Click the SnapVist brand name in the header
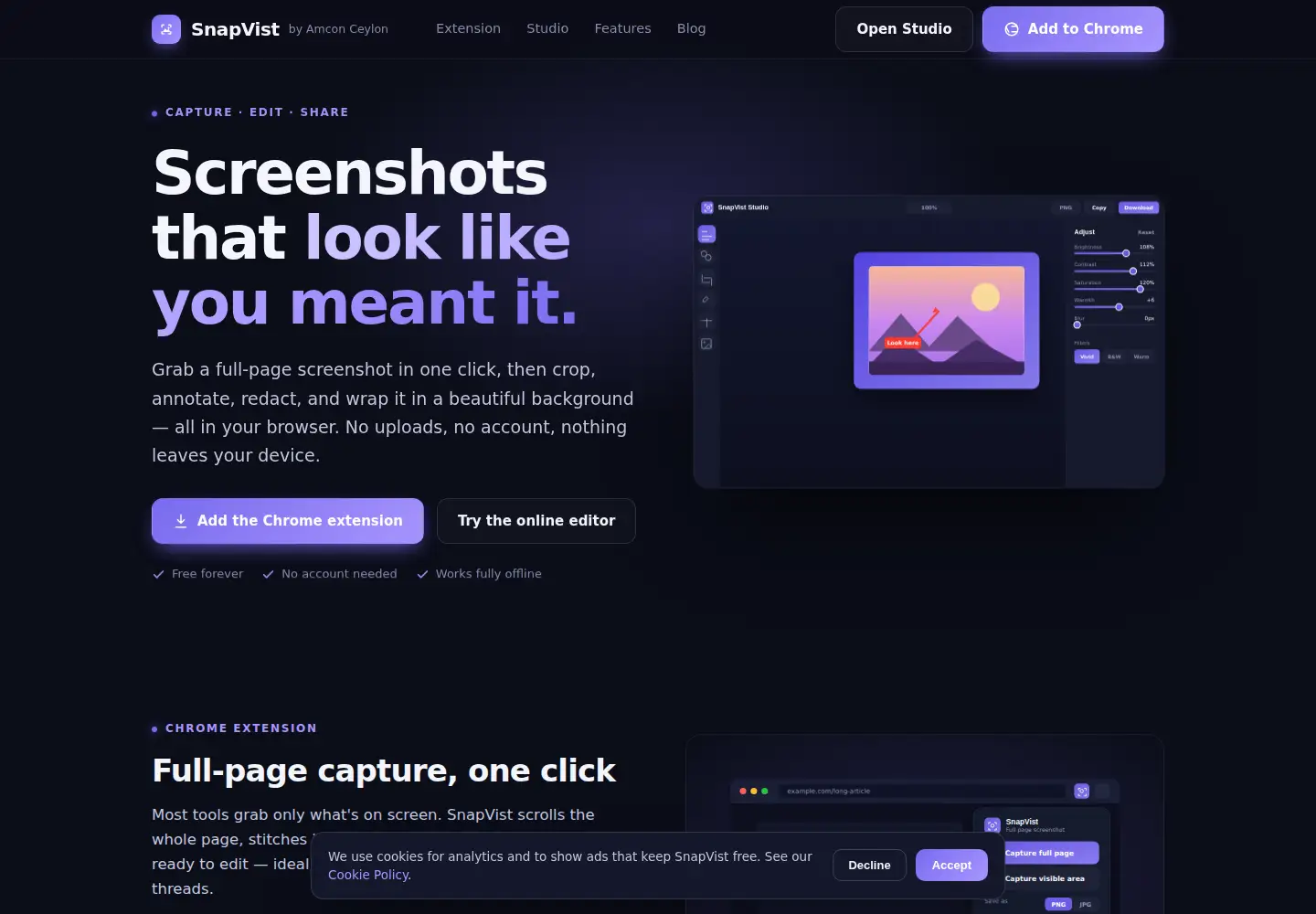The image size is (1316, 914). pyautogui.click(x=235, y=29)
